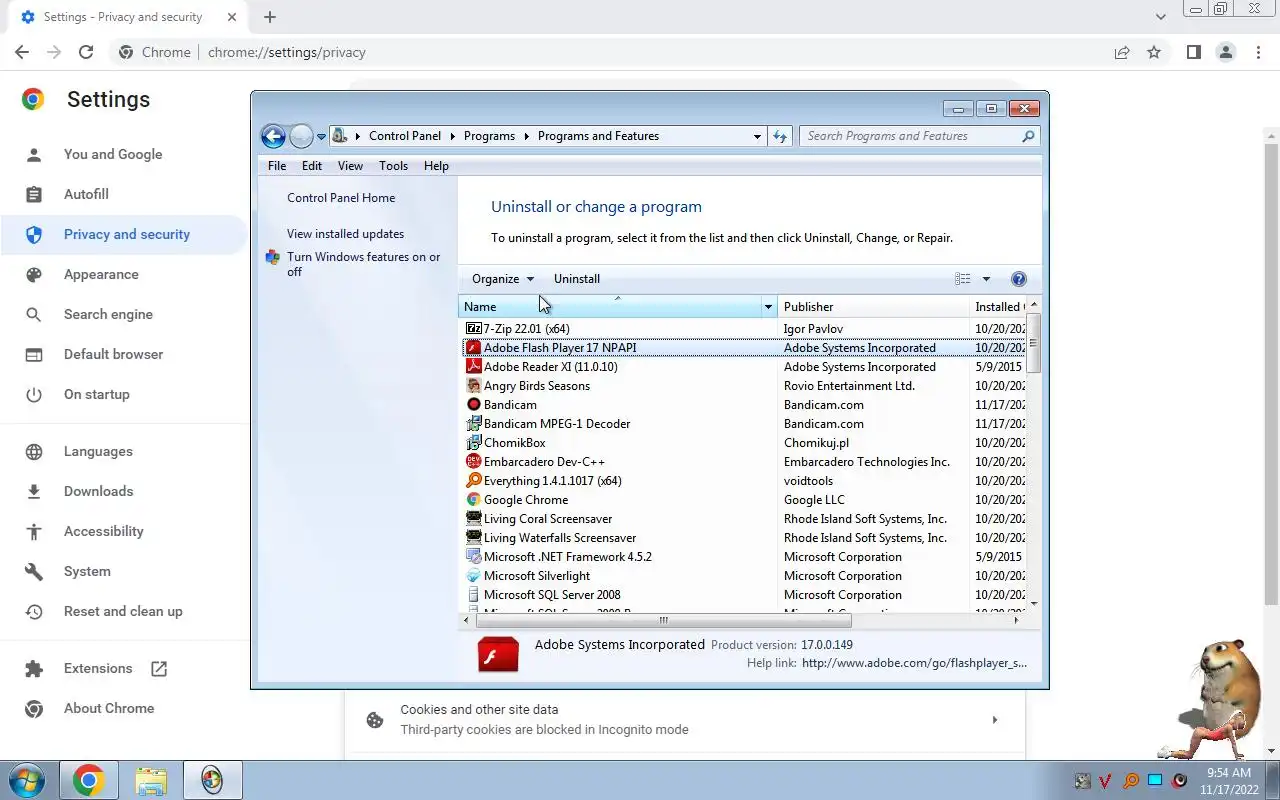Viewport: 1280px width, 800px height.
Task: Open the File menu
Action: pos(277,166)
